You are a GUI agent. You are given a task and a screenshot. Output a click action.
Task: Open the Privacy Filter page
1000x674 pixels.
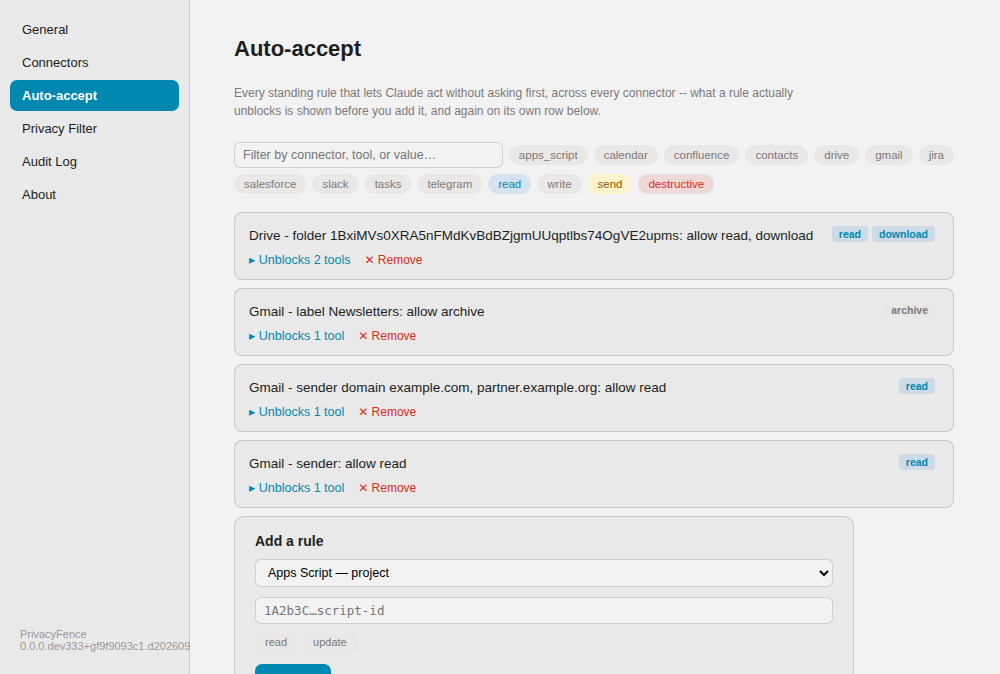coord(94,129)
